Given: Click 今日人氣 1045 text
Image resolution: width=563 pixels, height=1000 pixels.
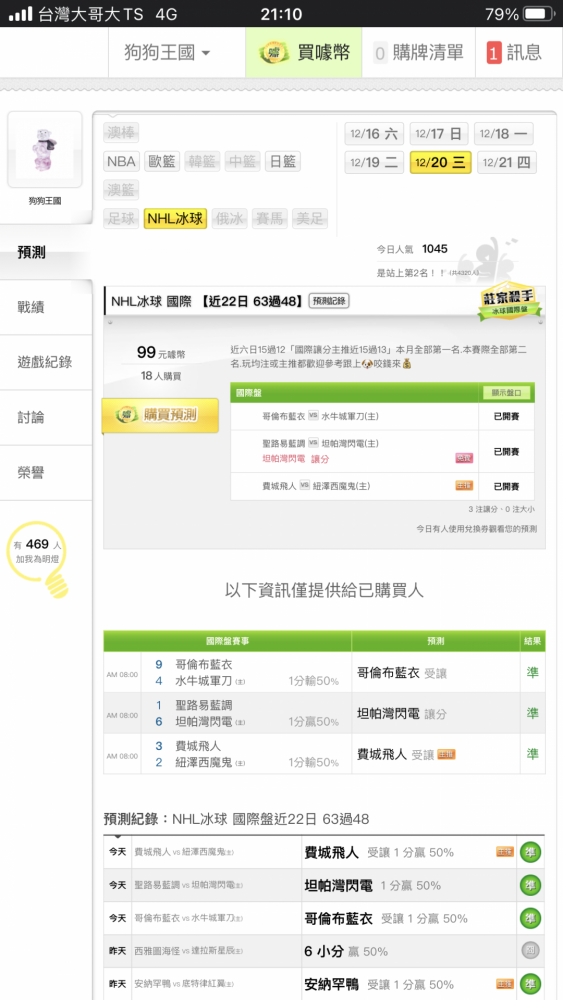Looking at the screenshot, I should click(x=412, y=249).
